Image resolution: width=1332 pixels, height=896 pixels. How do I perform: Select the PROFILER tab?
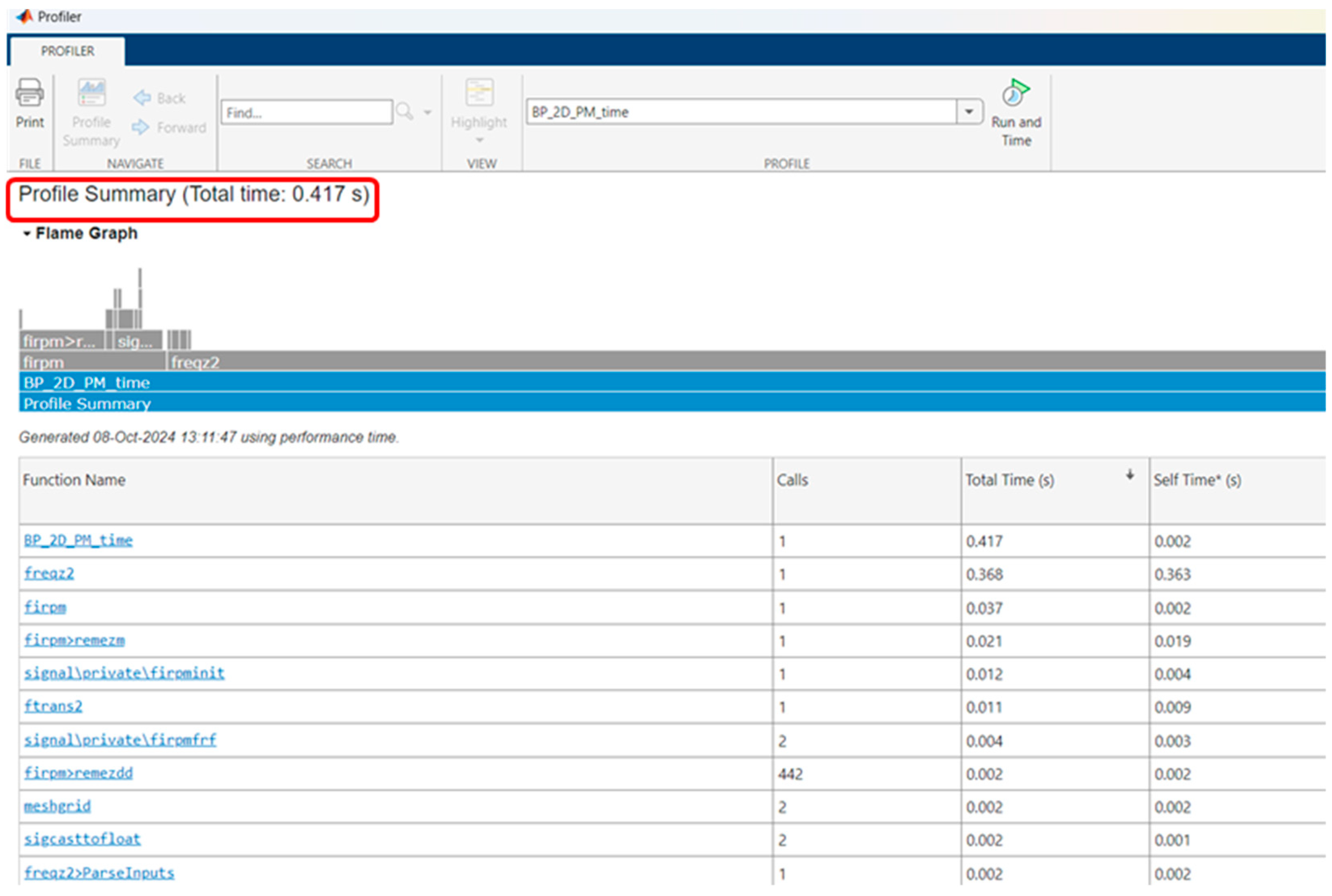pyautogui.click(x=68, y=51)
